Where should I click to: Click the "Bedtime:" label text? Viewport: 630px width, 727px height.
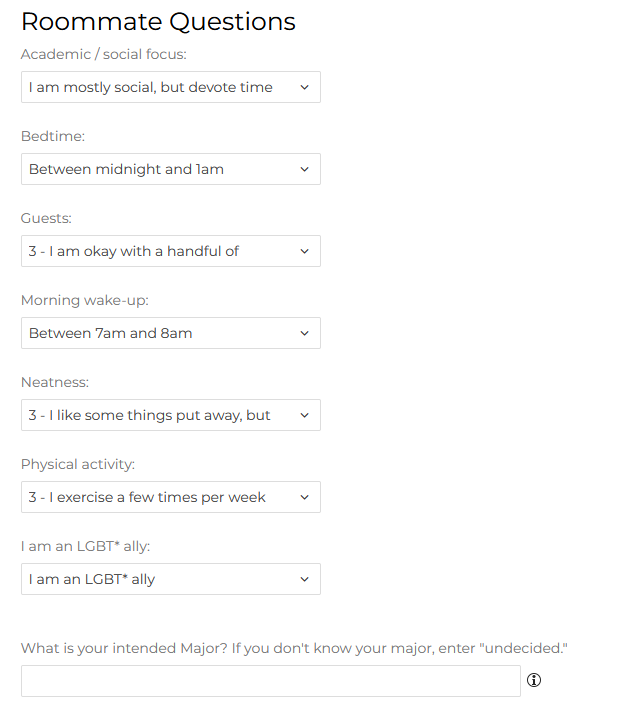coord(52,136)
